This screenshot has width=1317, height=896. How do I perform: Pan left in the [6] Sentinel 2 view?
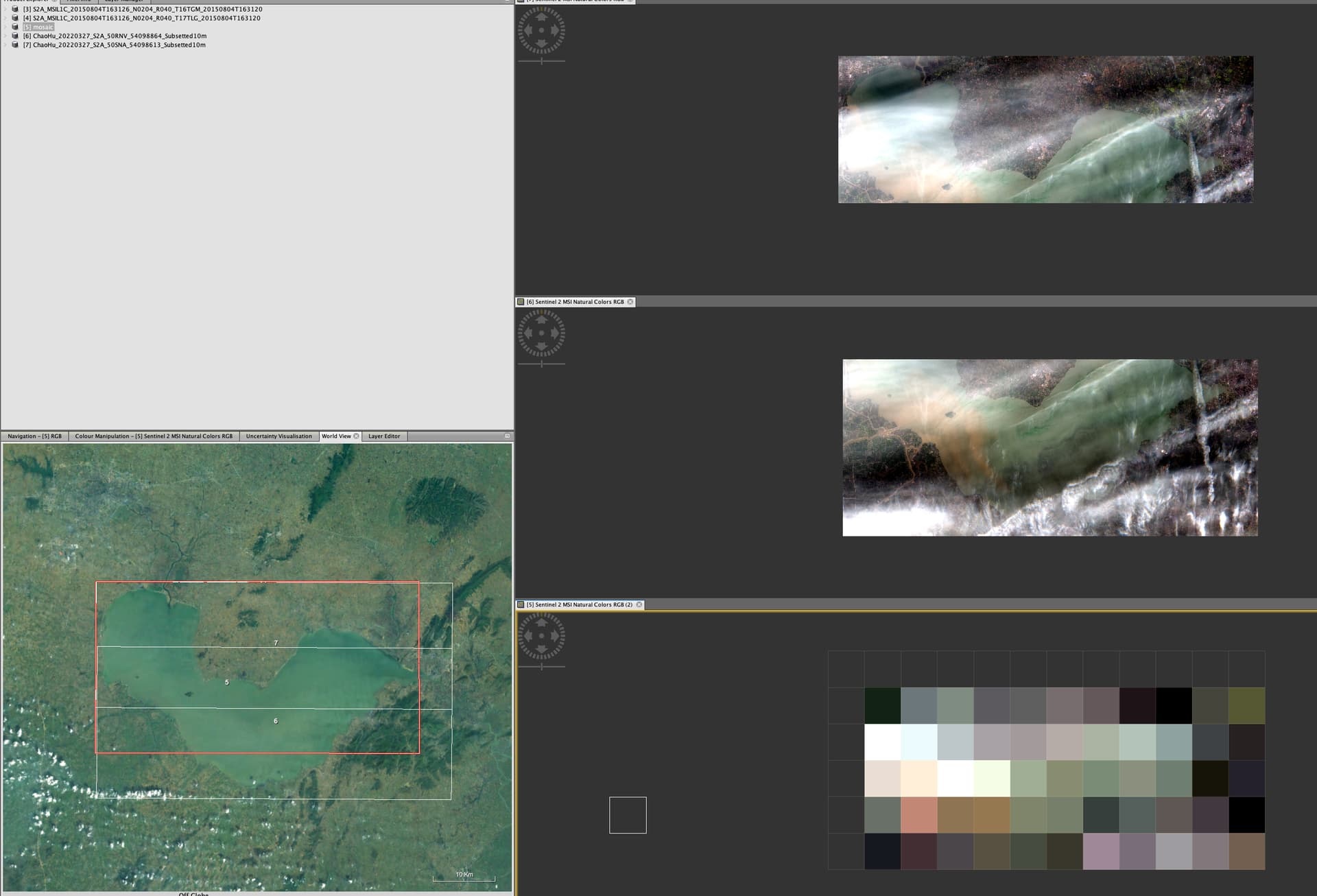(x=527, y=333)
